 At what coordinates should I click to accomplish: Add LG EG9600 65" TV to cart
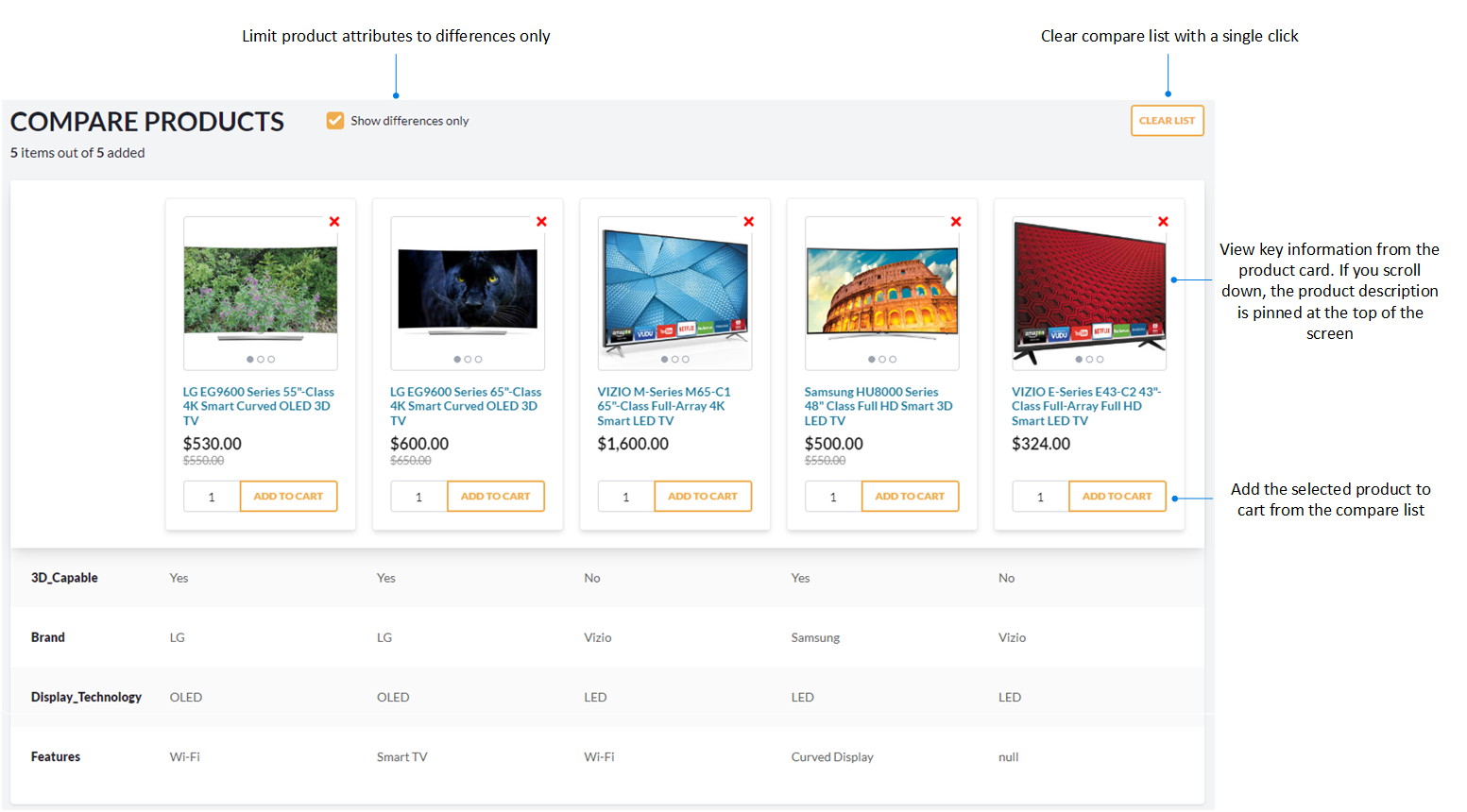pyautogui.click(x=496, y=497)
